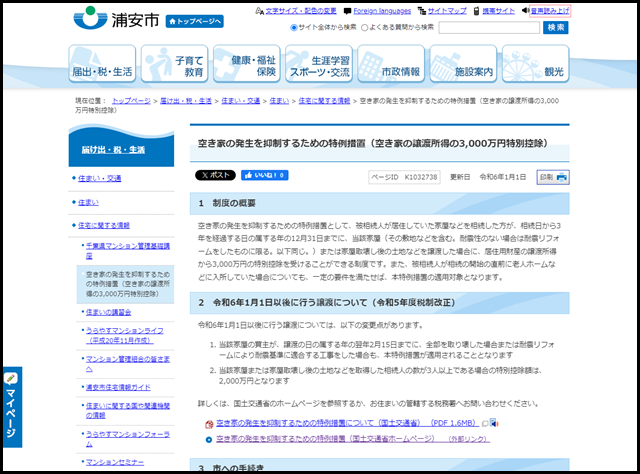Click the Urayasu City logo
The image size is (640, 474).
(116, 18)
